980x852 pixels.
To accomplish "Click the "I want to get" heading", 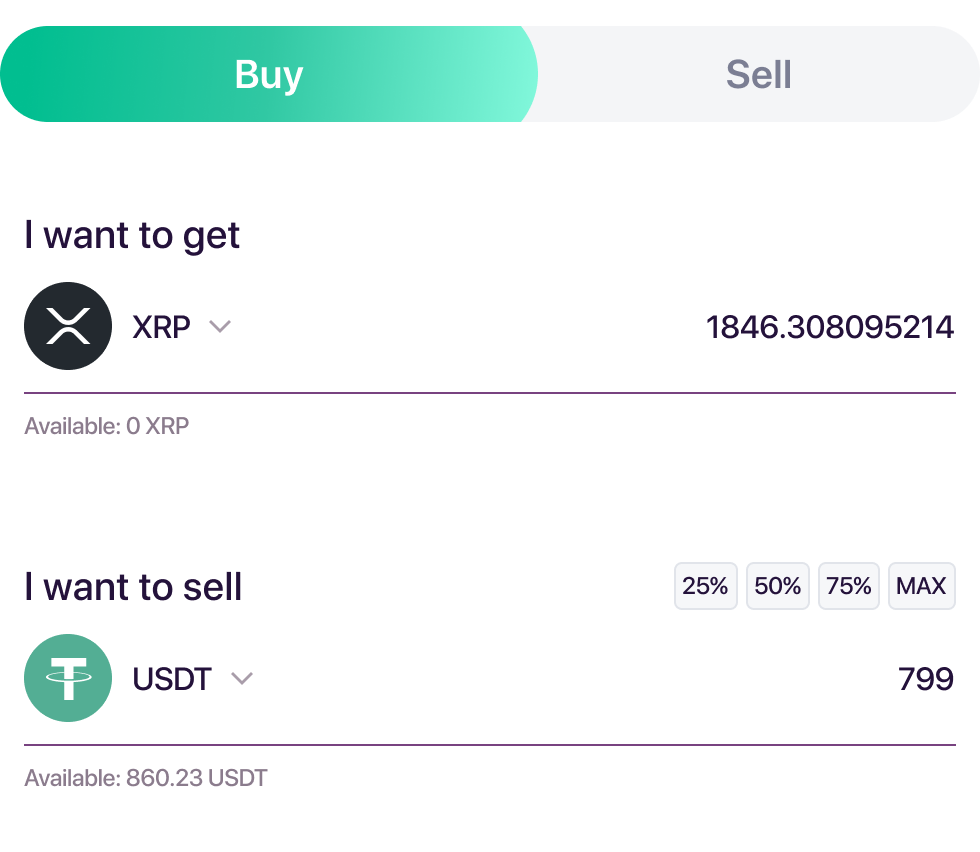I will tap(132, 235).
